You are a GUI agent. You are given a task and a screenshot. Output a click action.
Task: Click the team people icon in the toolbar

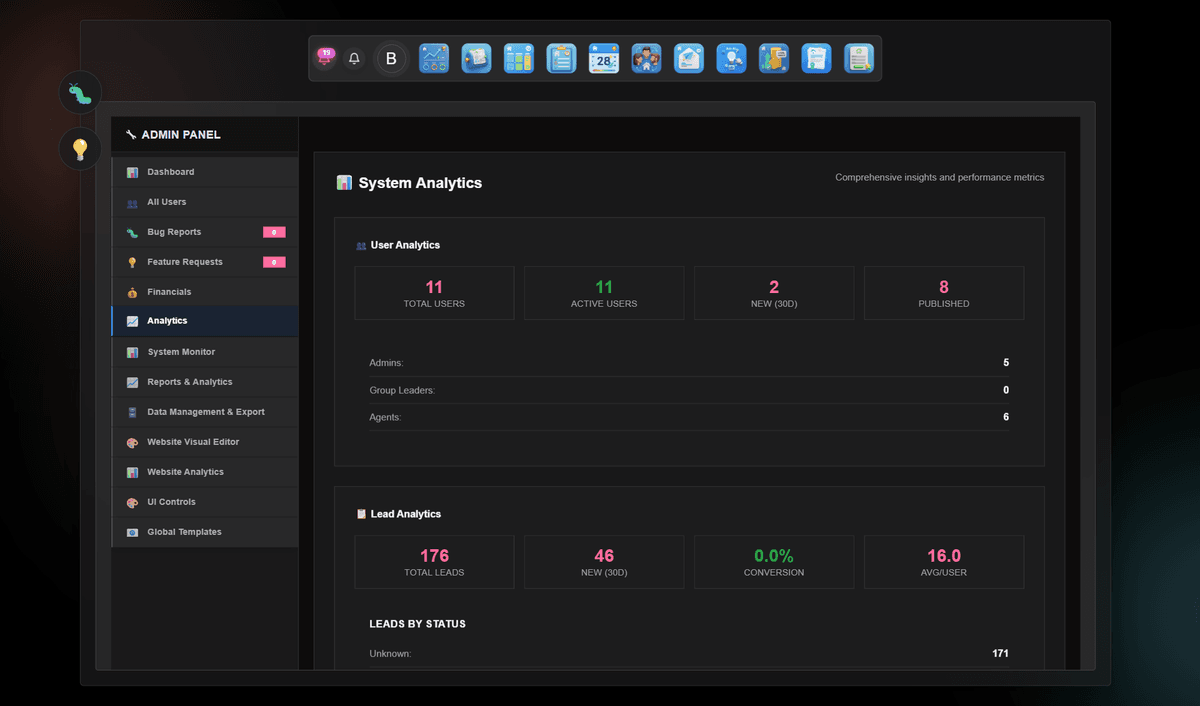(646, 58)
